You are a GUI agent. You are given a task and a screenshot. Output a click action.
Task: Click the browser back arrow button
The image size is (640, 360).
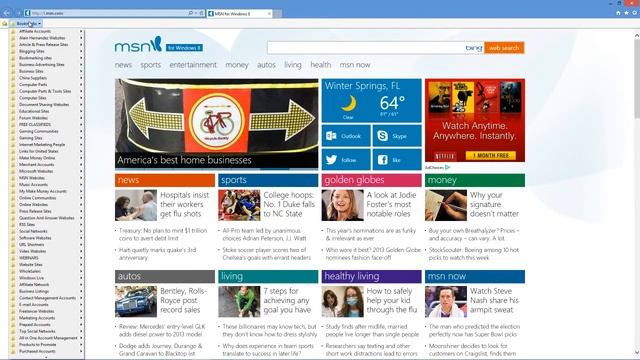click(7, 13)
